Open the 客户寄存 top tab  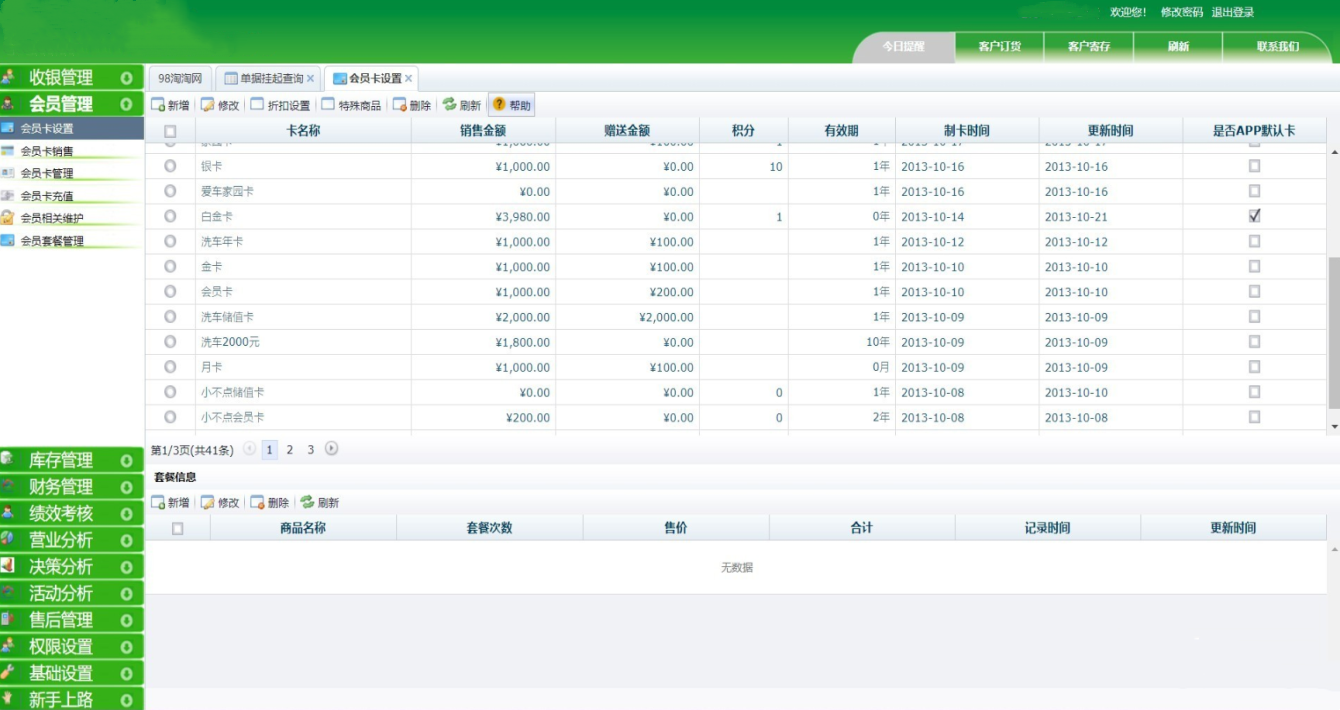pyautogui.click(x=1089, y=46)
